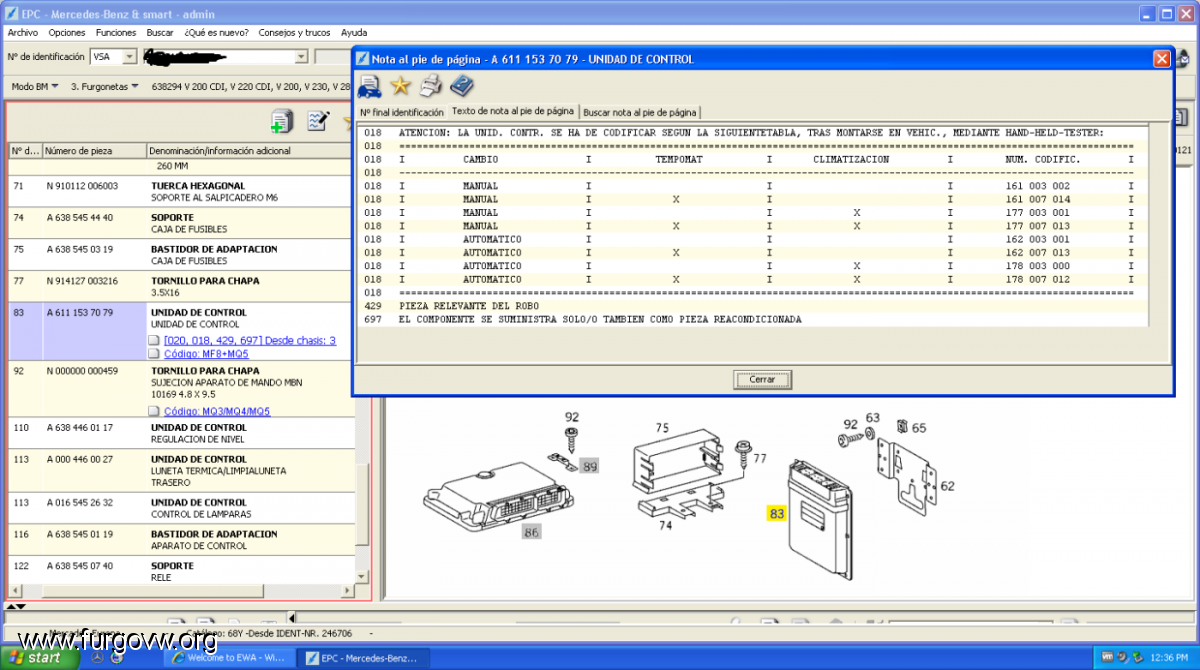Image resolution: width=1200 pixels, height=670 pixels.
Task: Collapse the panel using the double-triangle splitter arrows
Action: 16,606
